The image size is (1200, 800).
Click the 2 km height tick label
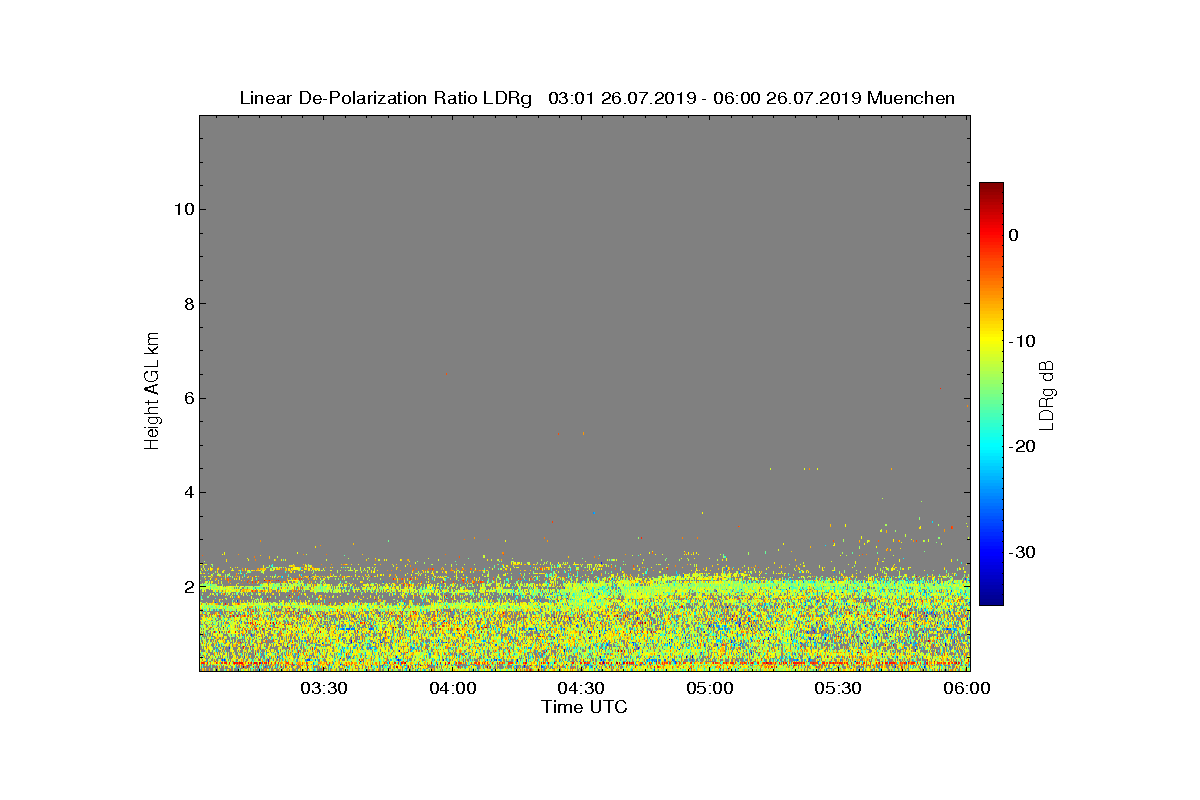click(188, 587)
